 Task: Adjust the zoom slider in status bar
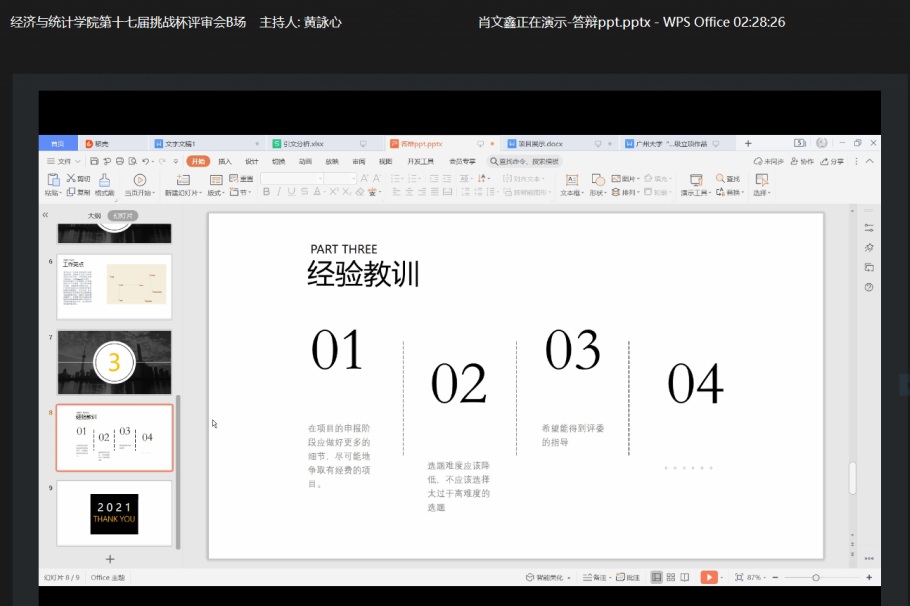(x=816, y=577)
